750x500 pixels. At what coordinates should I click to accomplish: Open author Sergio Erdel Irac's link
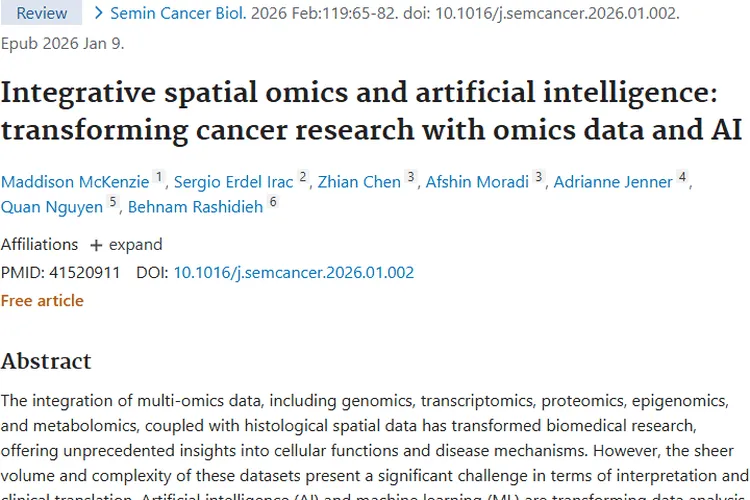coord(235,181)
